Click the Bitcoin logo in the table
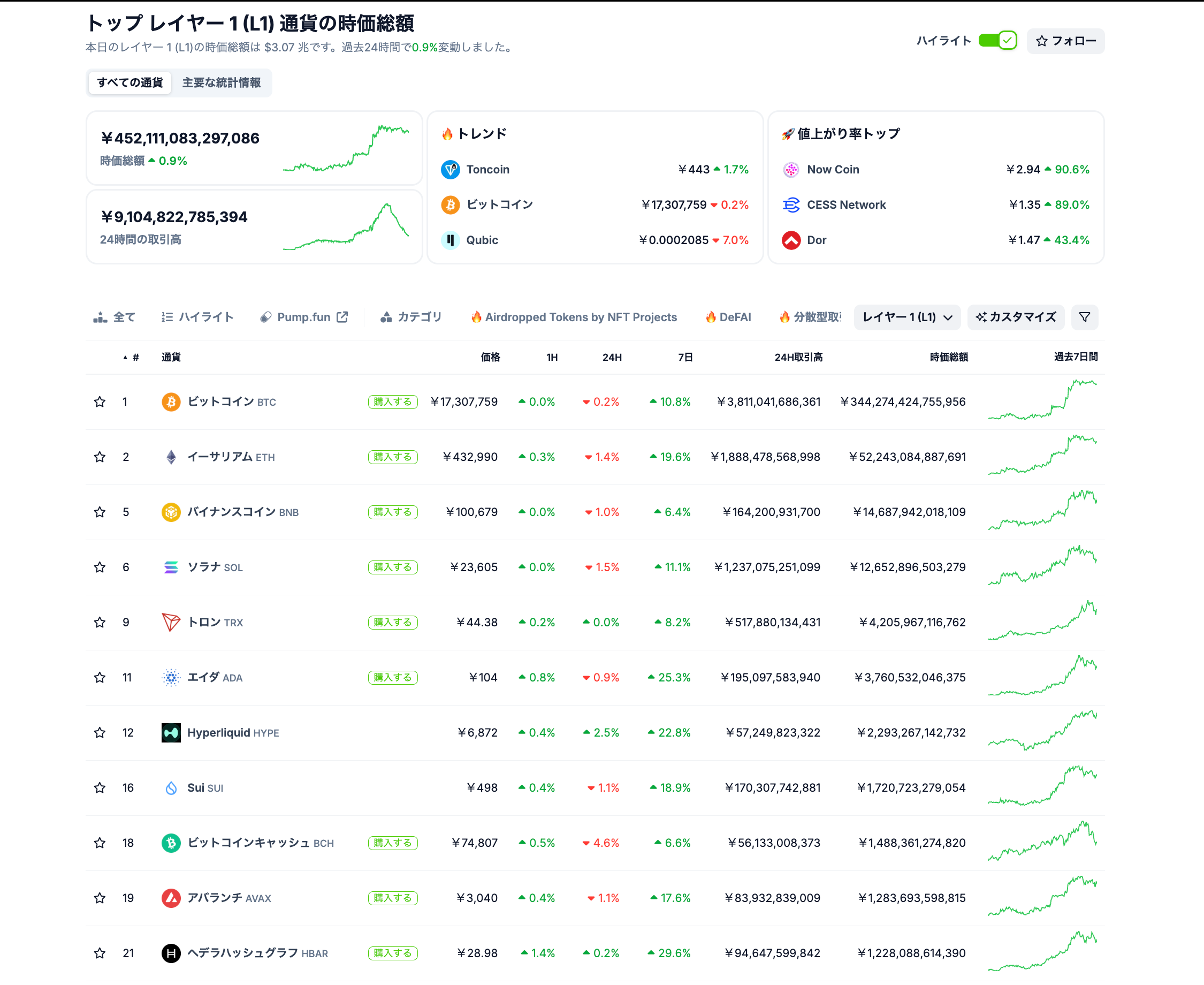1204x985 pixels. pos(171,401)
